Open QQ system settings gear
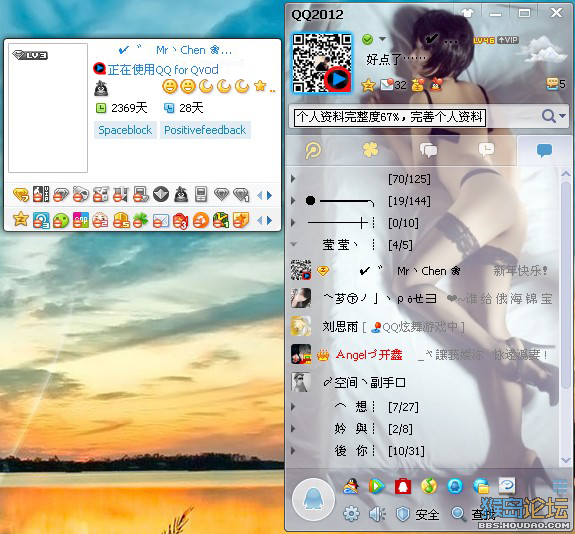The height and width of the screenshot is (534, 575). coord(351,513)
